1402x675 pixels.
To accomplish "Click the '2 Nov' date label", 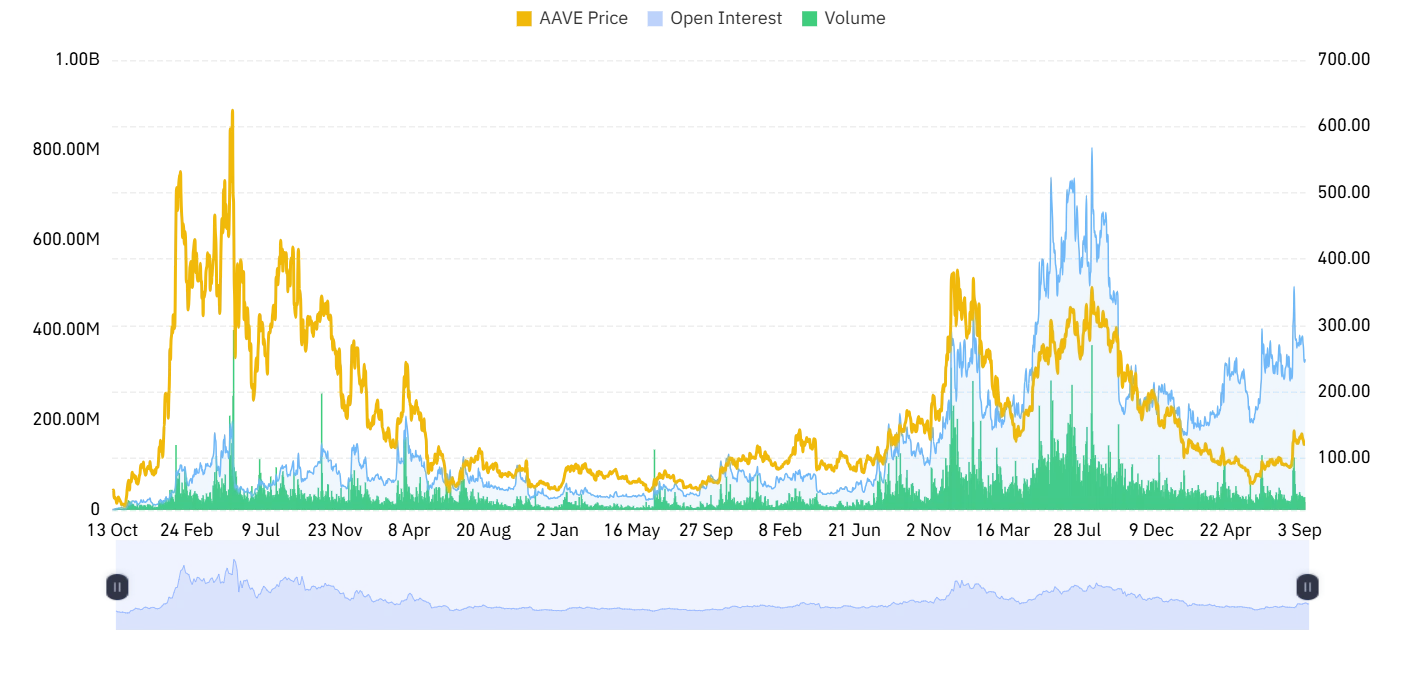I will [x=928, y=530].
